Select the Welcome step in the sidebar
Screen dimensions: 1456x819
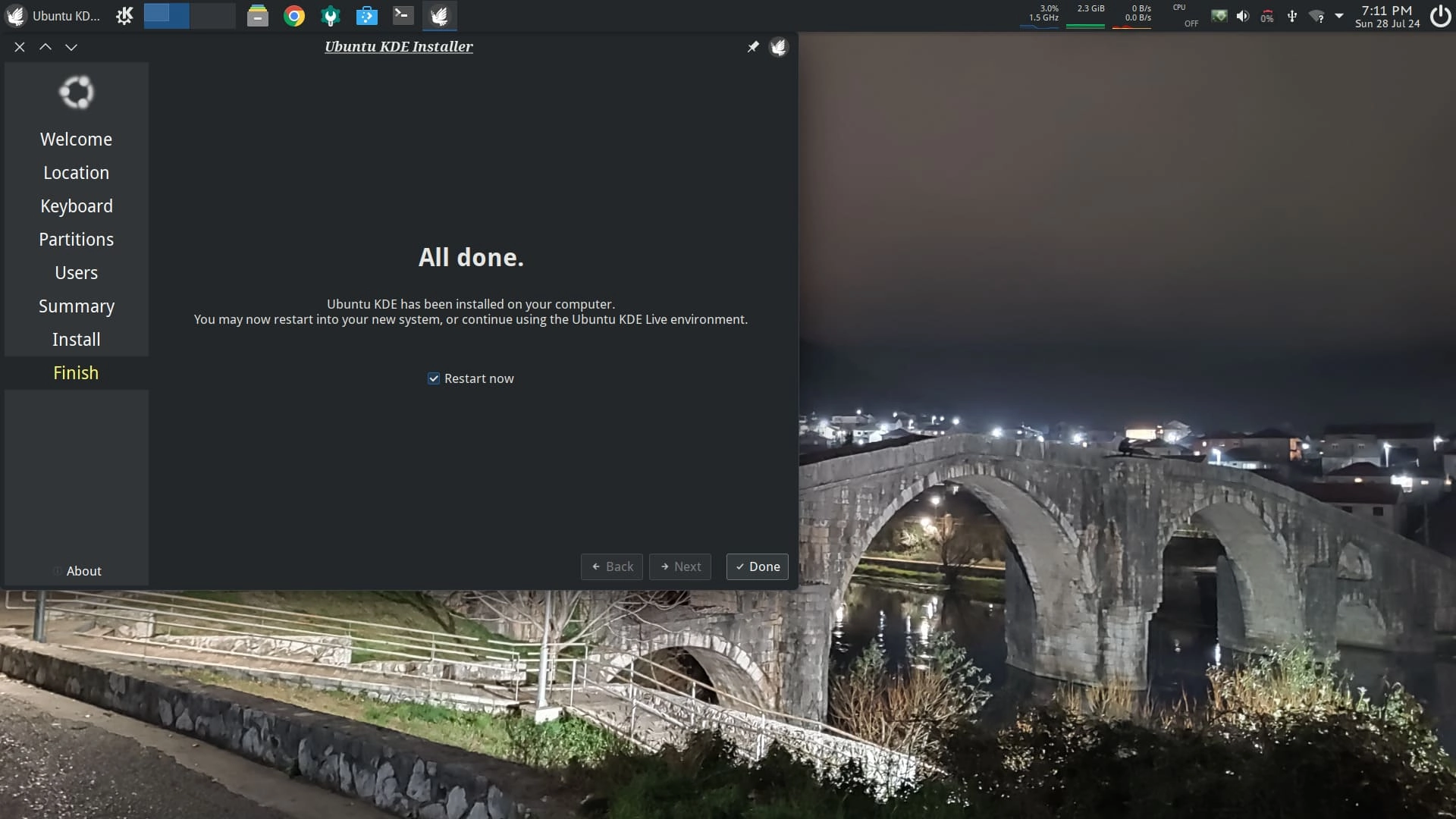coord(76,140)
